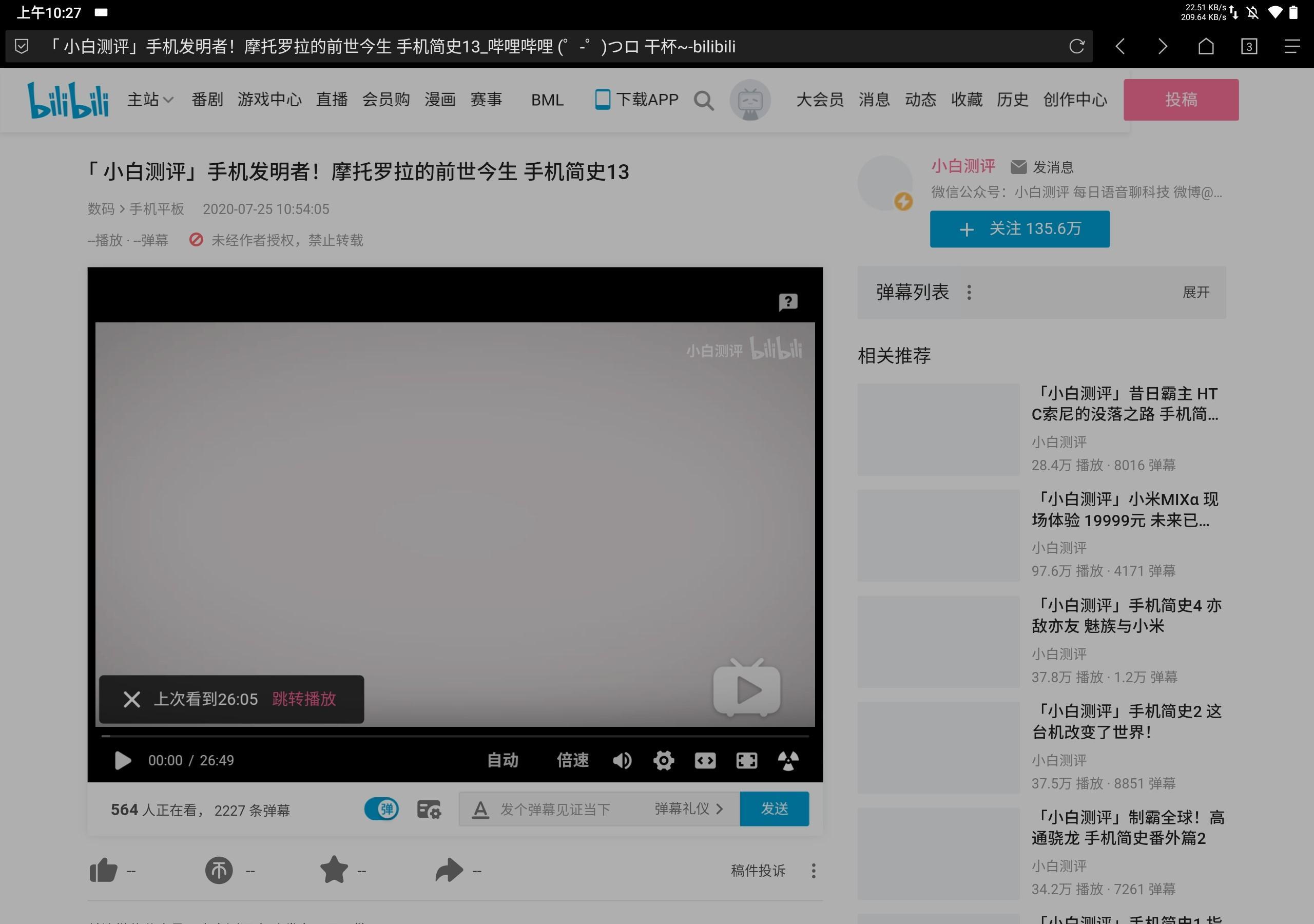This screenshot has width=1314, height=924.
Task: Open 创作中心 nav link
Action: point(1075,100)
